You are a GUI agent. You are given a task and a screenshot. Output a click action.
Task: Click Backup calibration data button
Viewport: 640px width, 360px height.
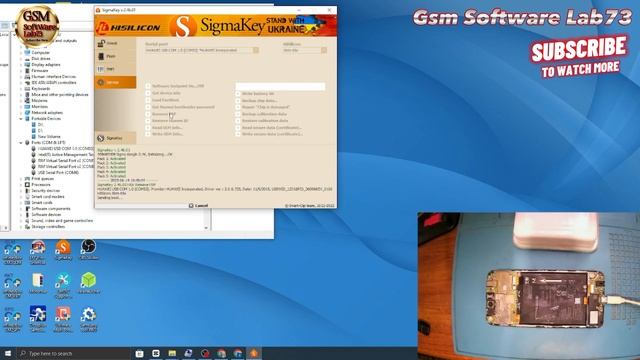click(261, 114)
